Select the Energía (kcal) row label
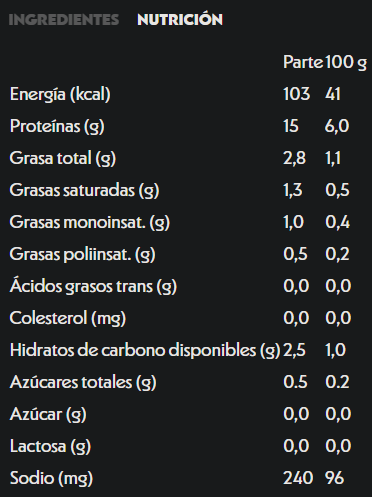The image size is (372, 497). (60, 94)
